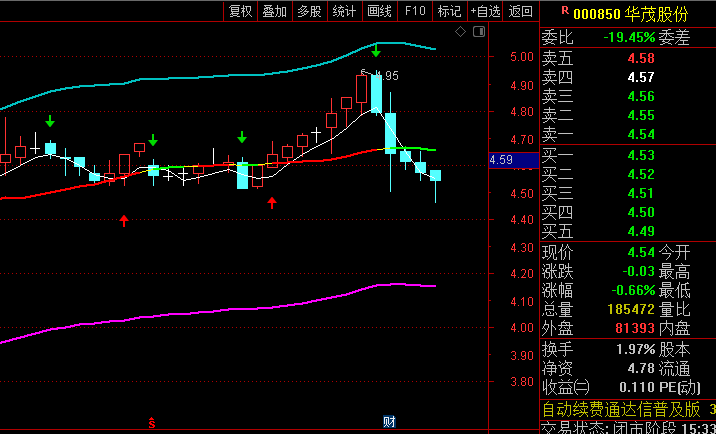This screenshot has height=434, width=716.
Task: Click 委比 value -19.45%
Action: tap(629, 37)
